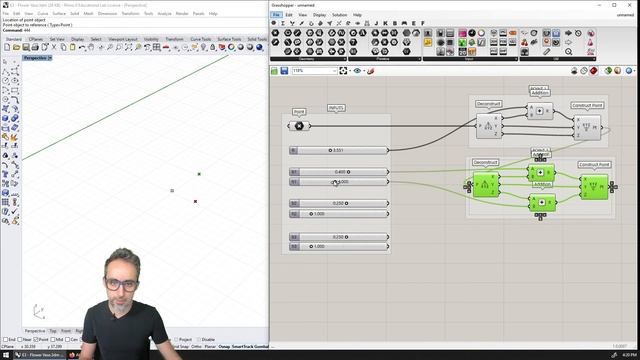Open the Grasshopper Display menu
This screenshot has height=360, width=640.
coord(319,15)
